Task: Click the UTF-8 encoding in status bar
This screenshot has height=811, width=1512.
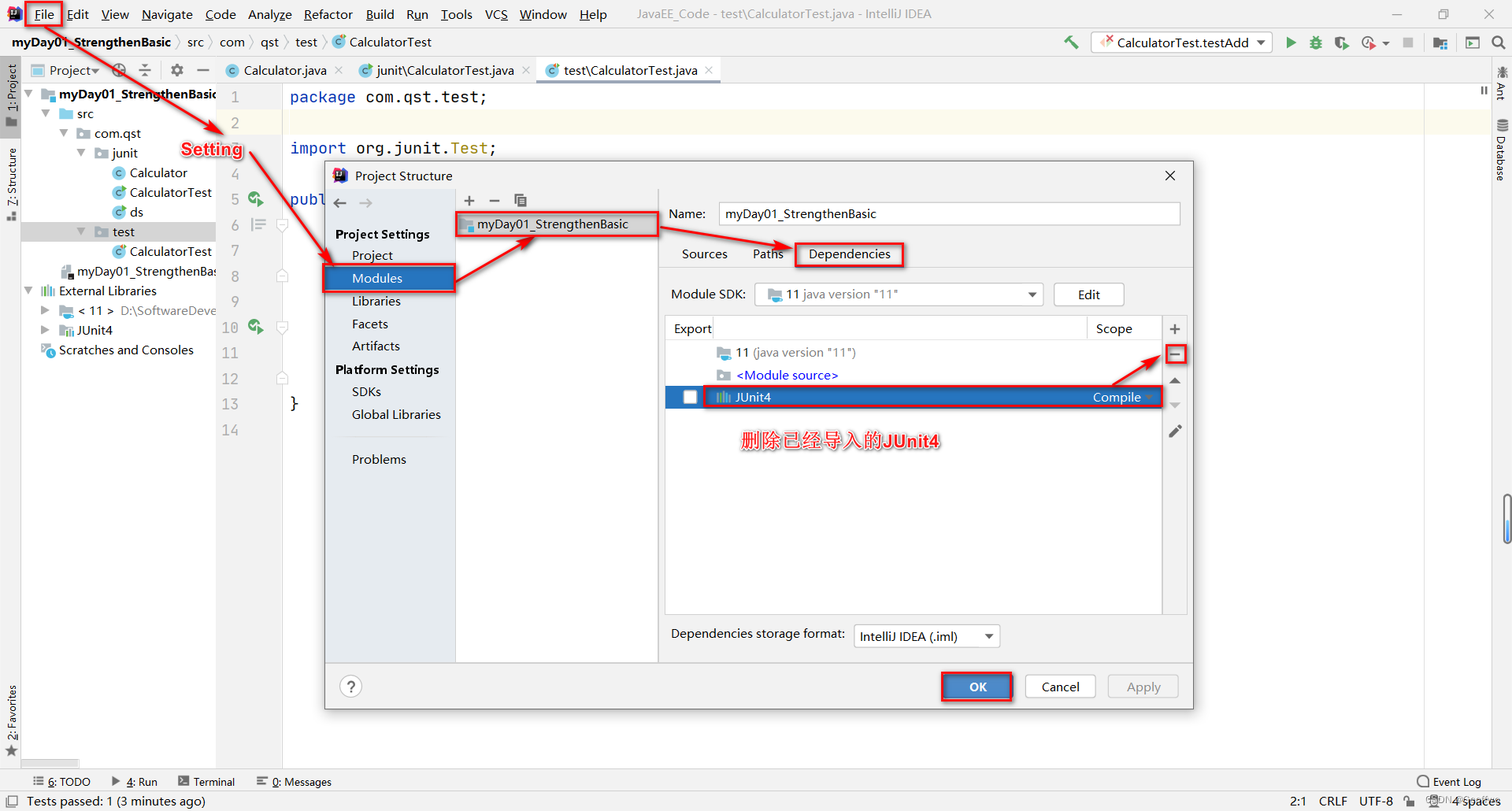Action: 1376,801
